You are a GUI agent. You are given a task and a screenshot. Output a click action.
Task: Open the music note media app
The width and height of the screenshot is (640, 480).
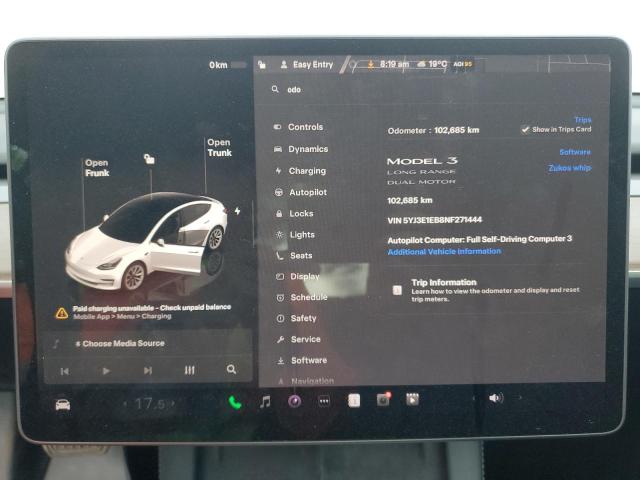tap(265, 402)
